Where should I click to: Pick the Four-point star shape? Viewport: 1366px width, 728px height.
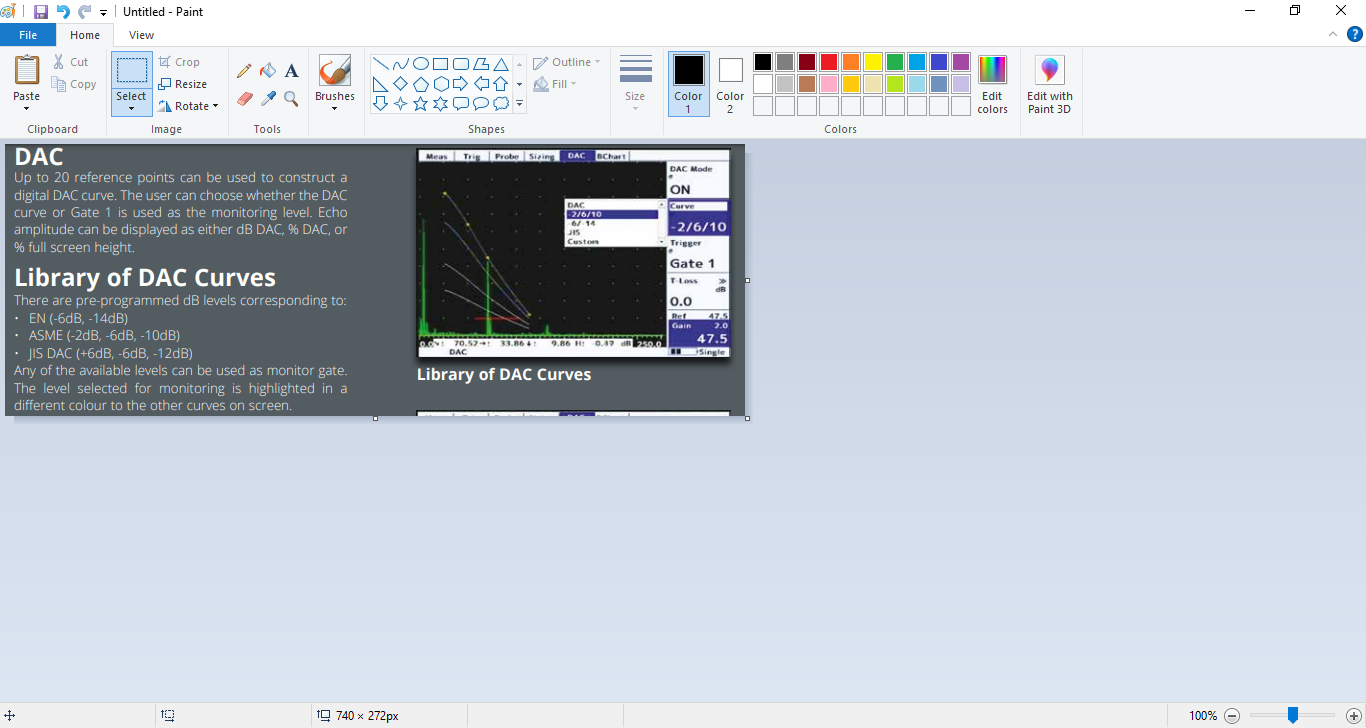(x=400, y=103)
